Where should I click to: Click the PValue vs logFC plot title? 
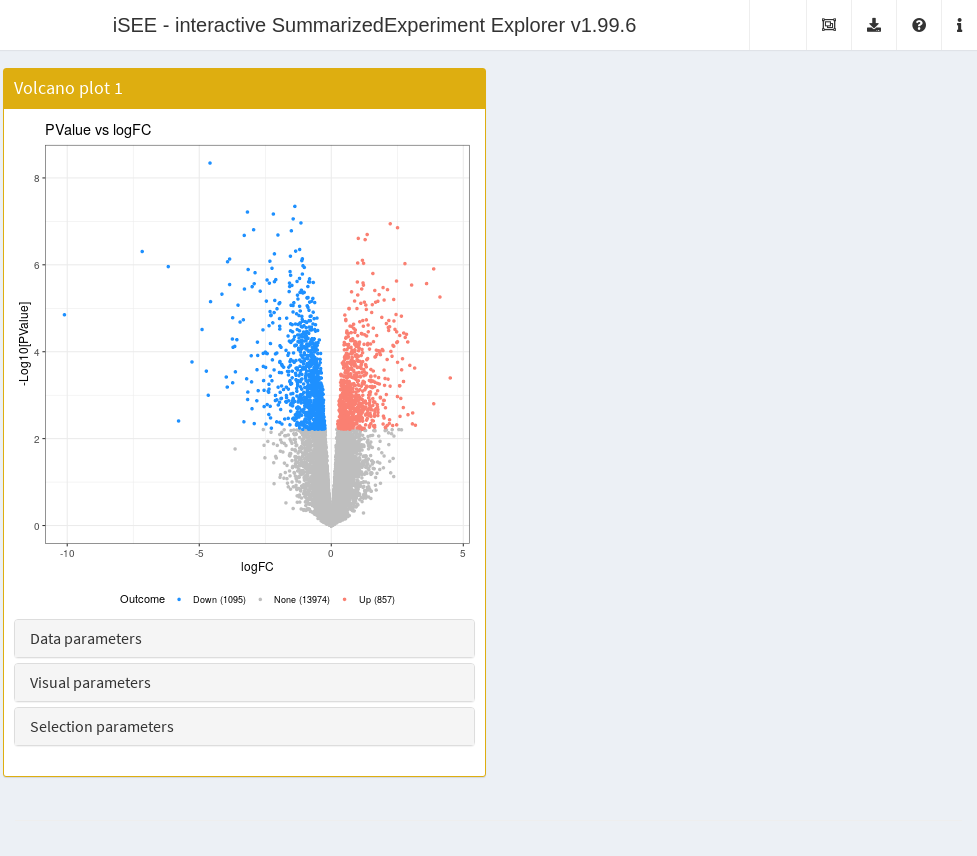pyautogui.click(x=98, y=130)
